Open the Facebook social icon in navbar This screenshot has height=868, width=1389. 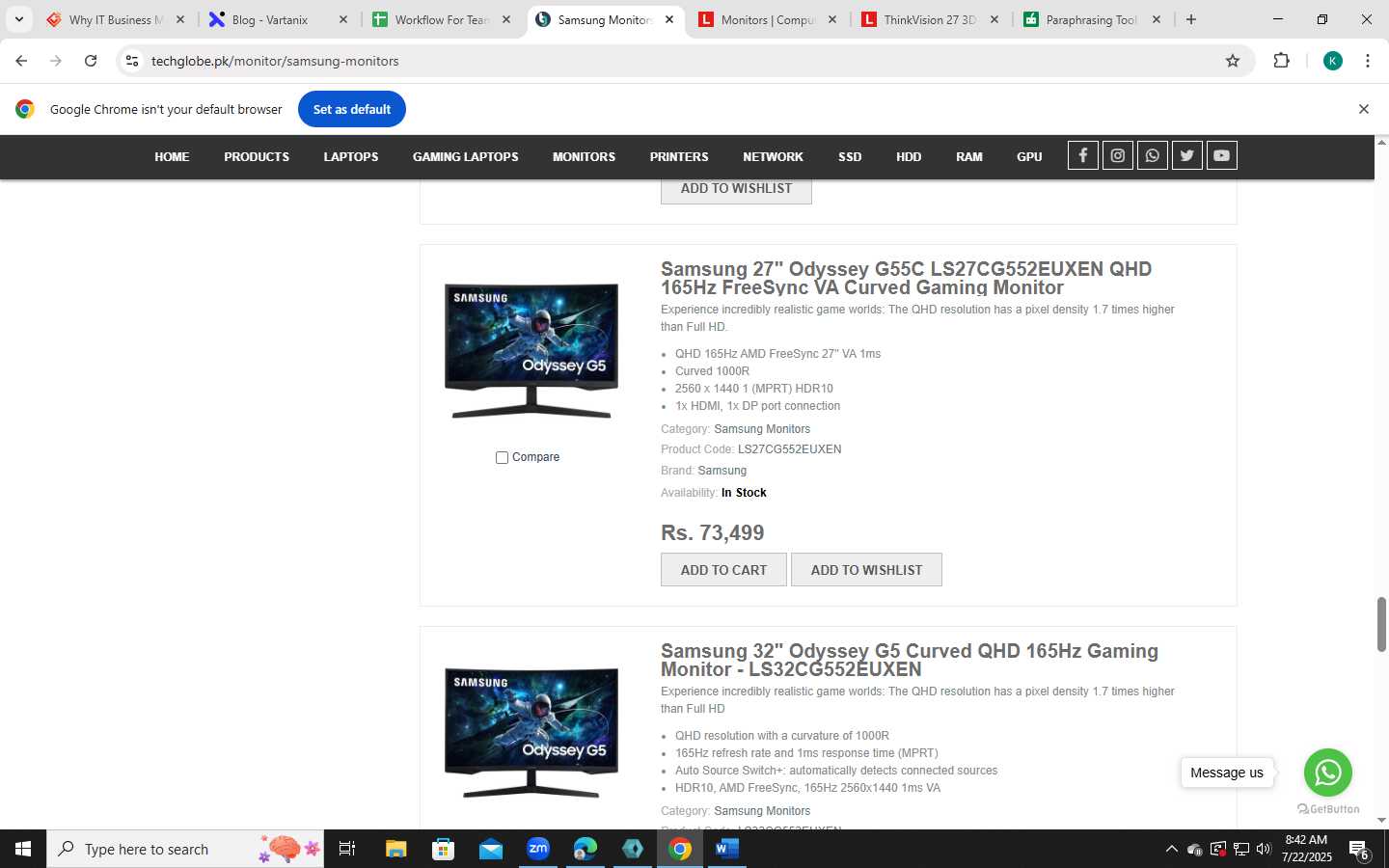point(1083,155)
